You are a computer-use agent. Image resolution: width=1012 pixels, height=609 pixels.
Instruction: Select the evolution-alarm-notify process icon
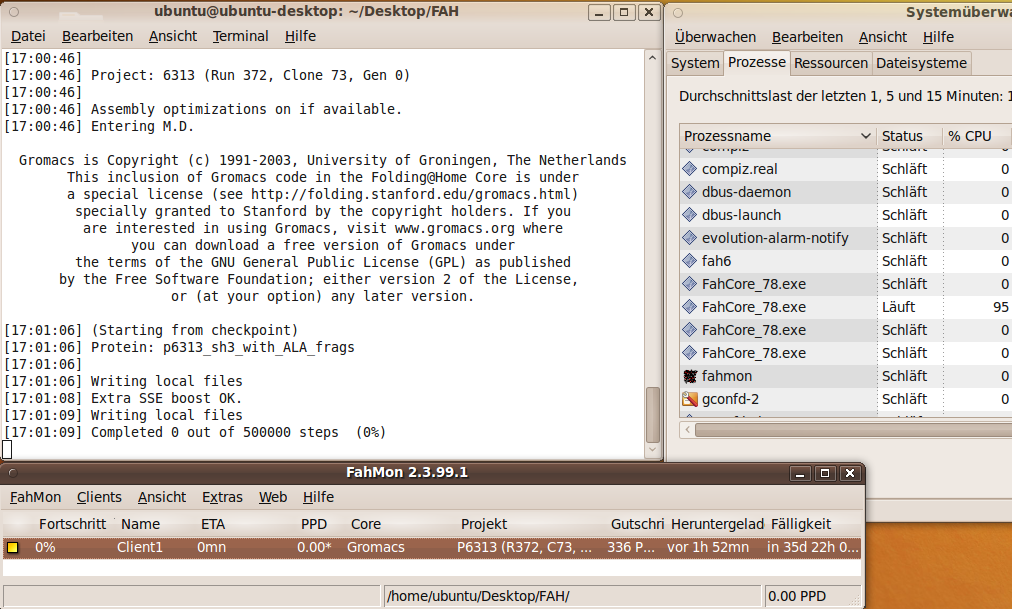(689, 238)
